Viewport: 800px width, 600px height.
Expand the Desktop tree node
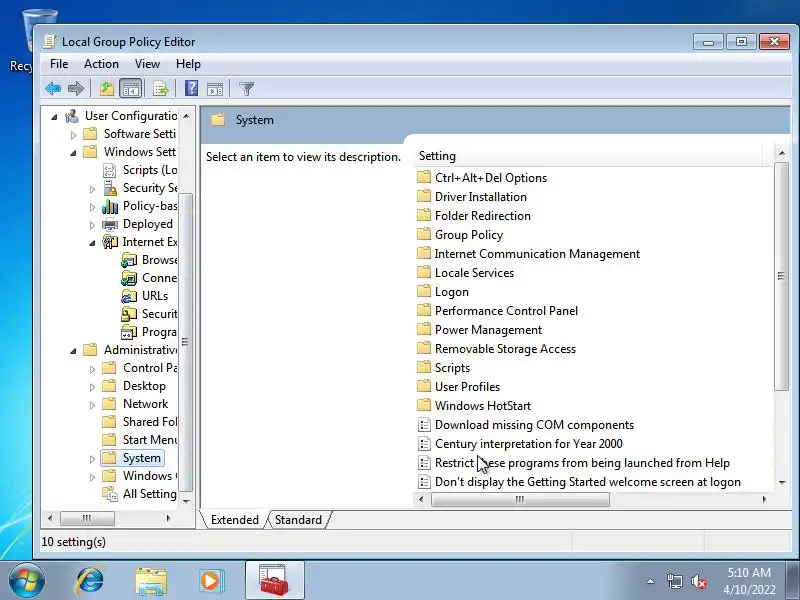92,387
